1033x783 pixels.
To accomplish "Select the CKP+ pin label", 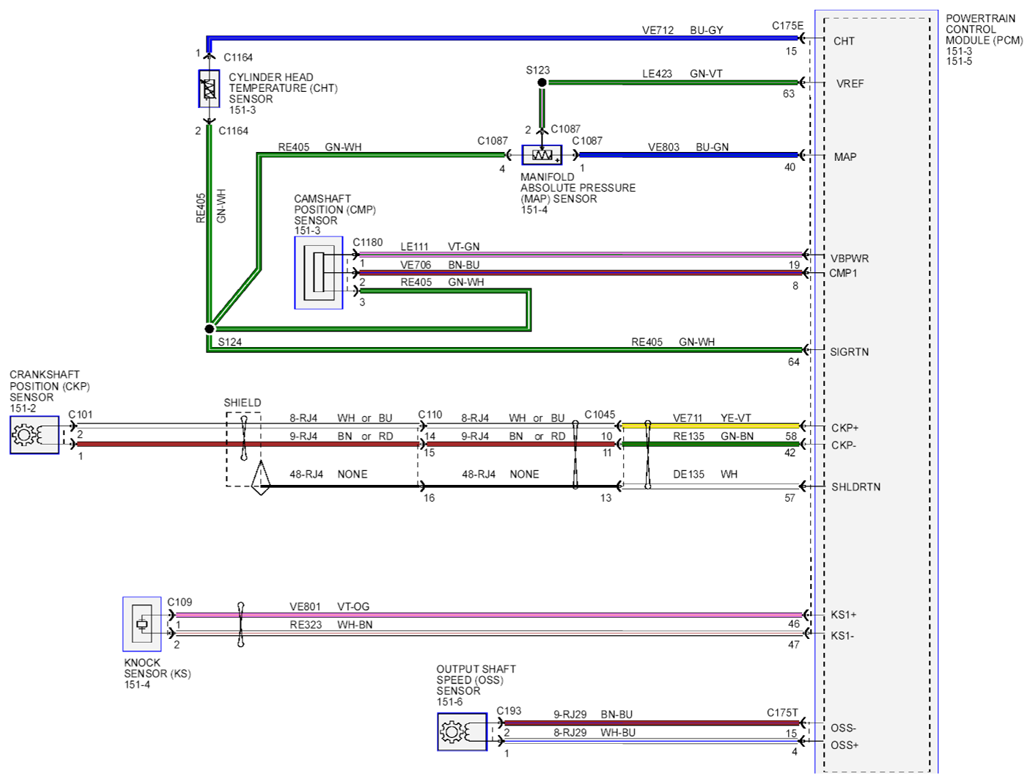I will click(x=845, y=428).
